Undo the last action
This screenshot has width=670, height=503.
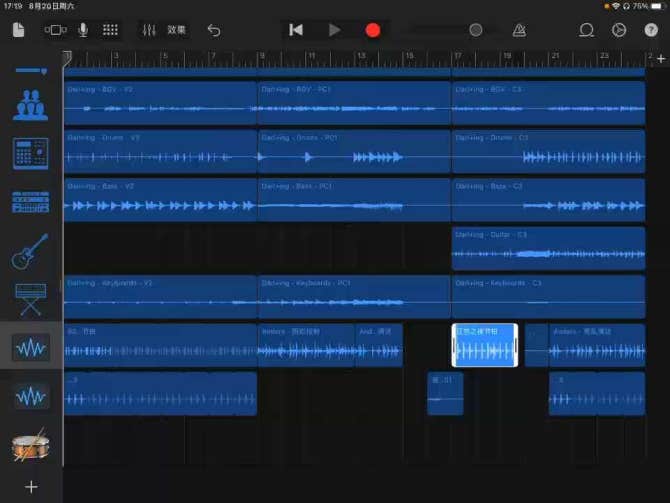[213, 30]
